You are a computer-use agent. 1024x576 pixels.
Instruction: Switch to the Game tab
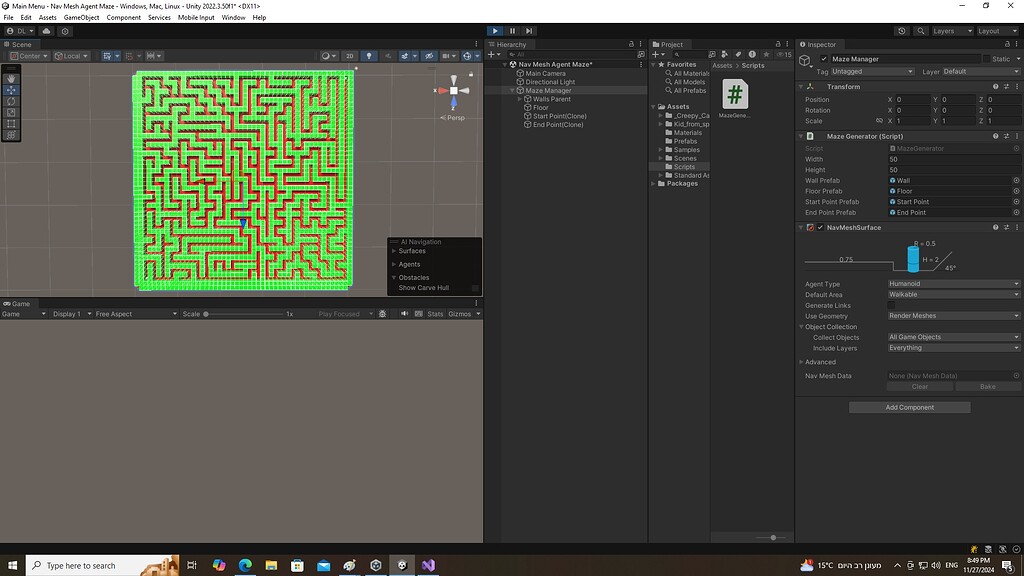pos(18,303)
